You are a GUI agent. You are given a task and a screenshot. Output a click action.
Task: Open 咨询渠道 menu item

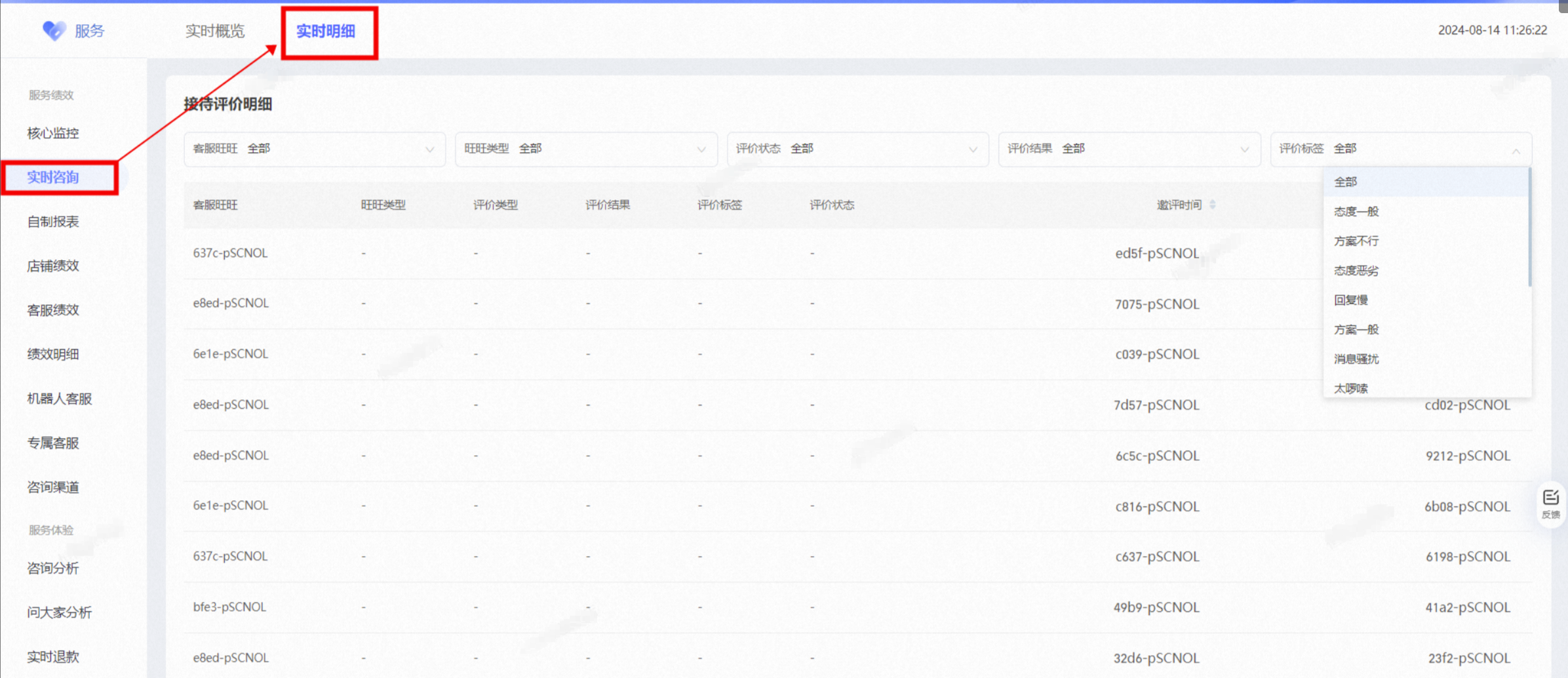click(x=53, y=487)
